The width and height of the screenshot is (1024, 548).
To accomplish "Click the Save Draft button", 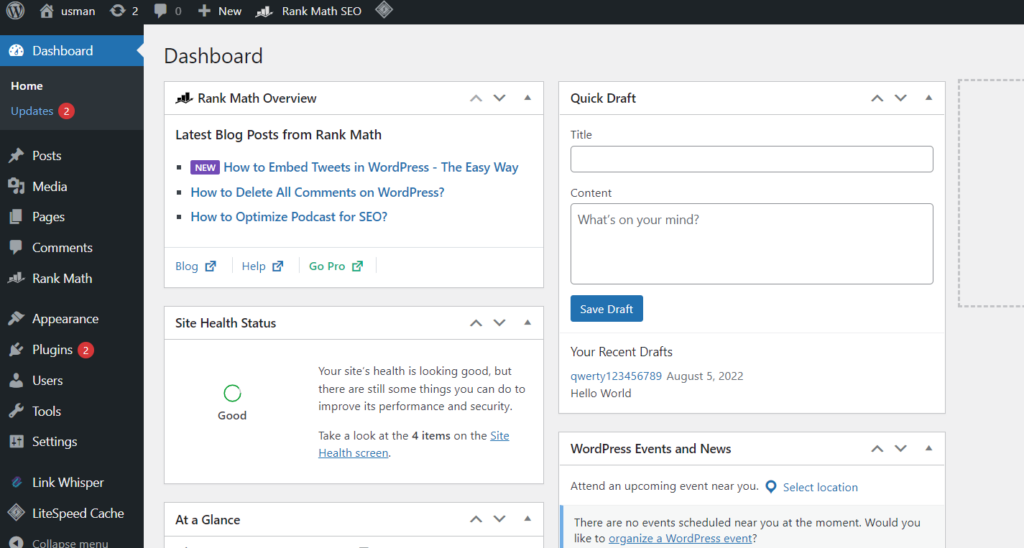I will tap(606, 309).
